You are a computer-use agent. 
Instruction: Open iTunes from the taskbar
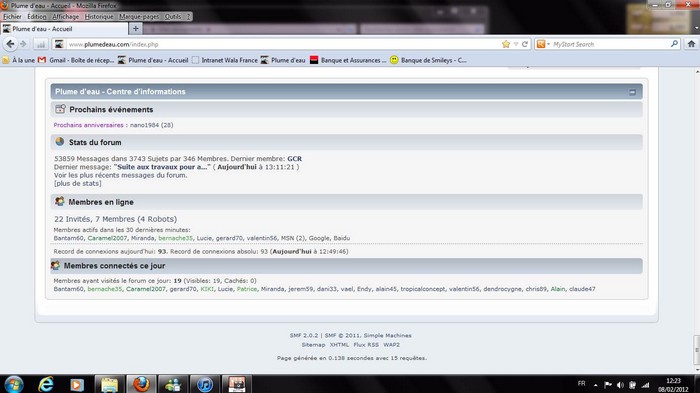[x=205, y=384]
